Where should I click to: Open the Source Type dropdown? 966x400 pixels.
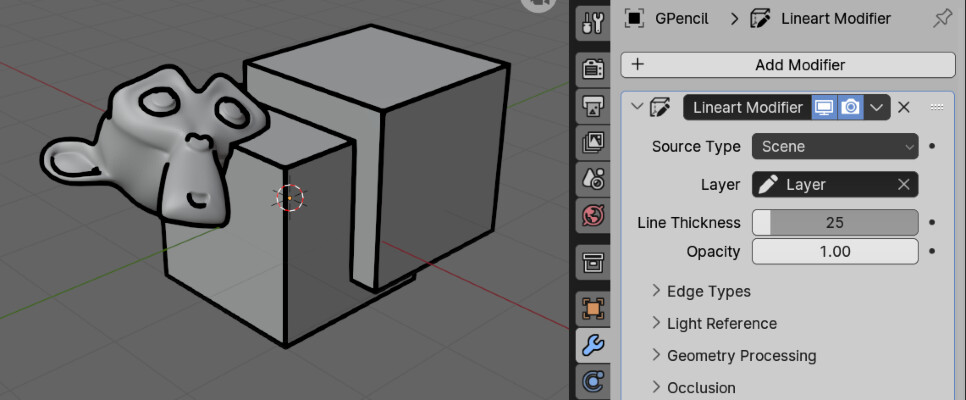click(834, 146)
